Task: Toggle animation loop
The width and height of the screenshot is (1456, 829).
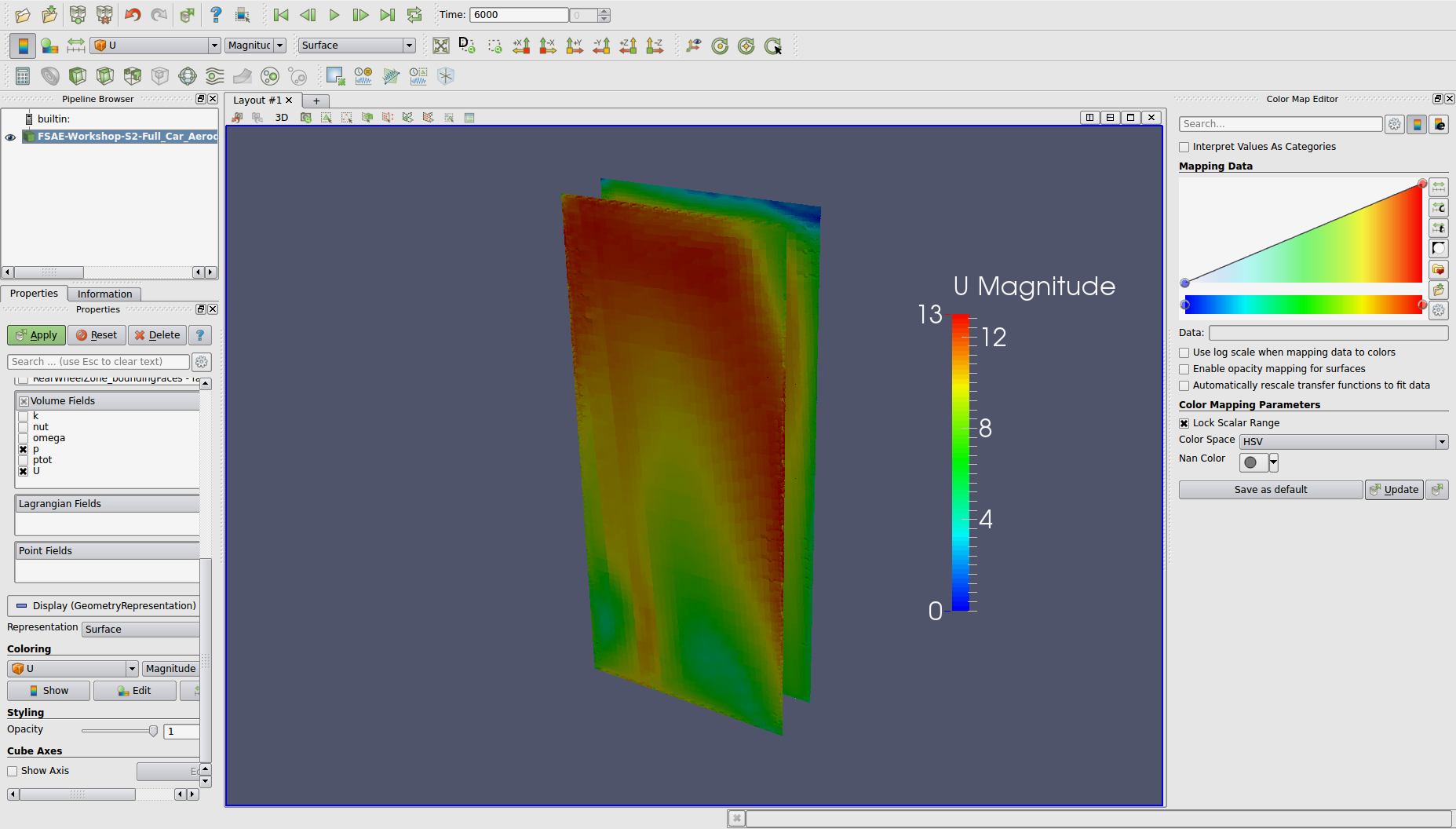Action: tap(414, 15)
